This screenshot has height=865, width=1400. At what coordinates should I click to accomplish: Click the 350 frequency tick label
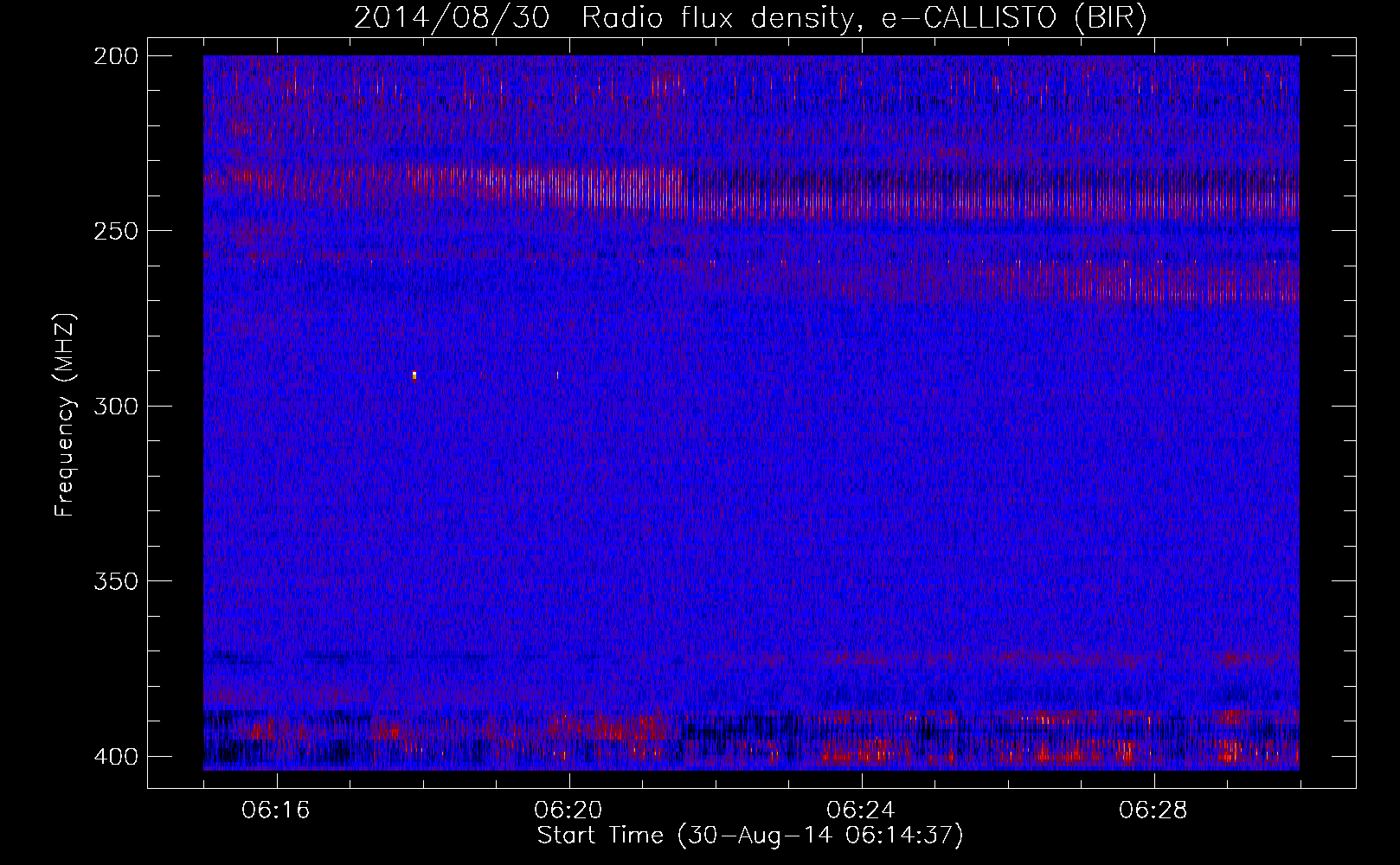click(115, 581)
